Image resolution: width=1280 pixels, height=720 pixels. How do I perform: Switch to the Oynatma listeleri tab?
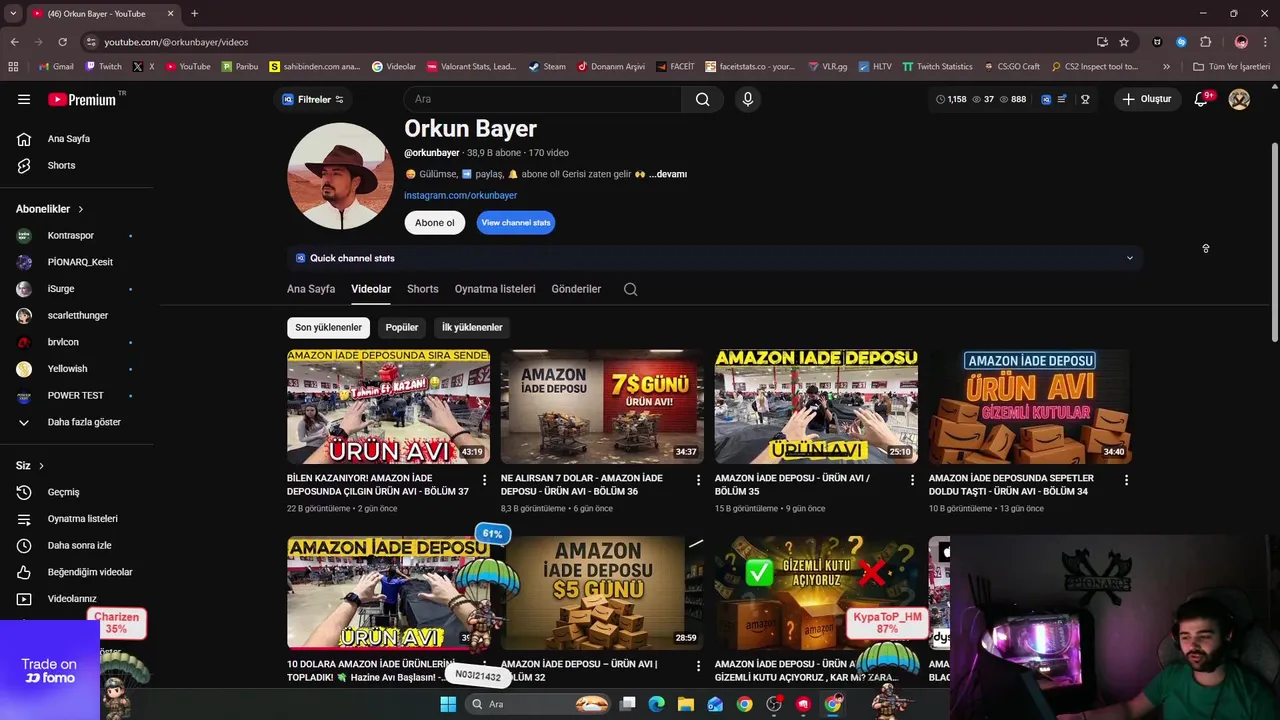point(495,289)
